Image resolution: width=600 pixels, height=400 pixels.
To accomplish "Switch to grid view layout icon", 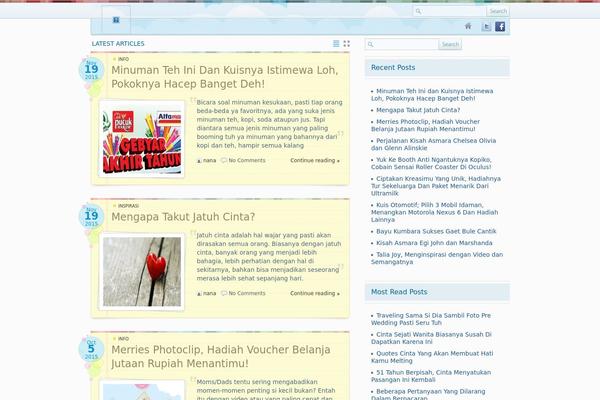I will (x=347, y=44).
